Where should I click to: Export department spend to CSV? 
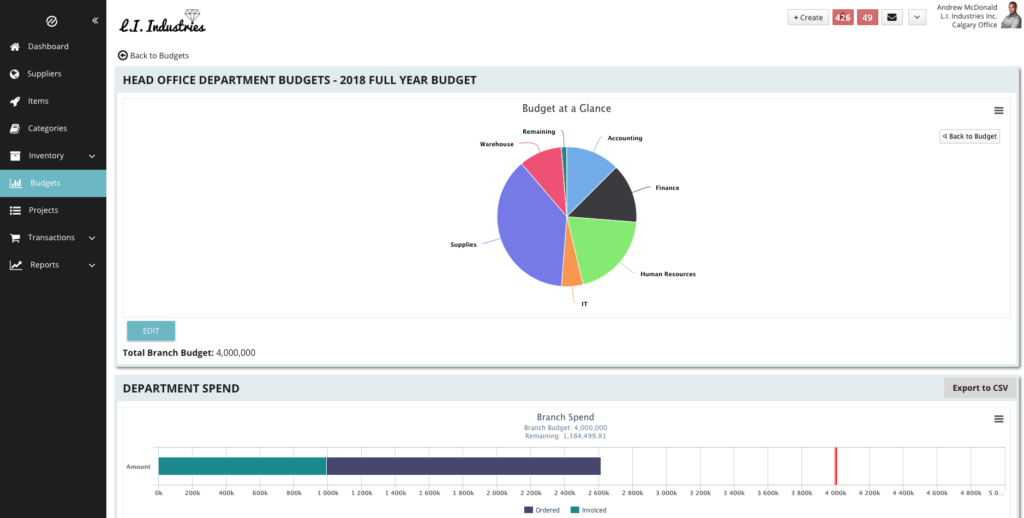coord(980,388)
